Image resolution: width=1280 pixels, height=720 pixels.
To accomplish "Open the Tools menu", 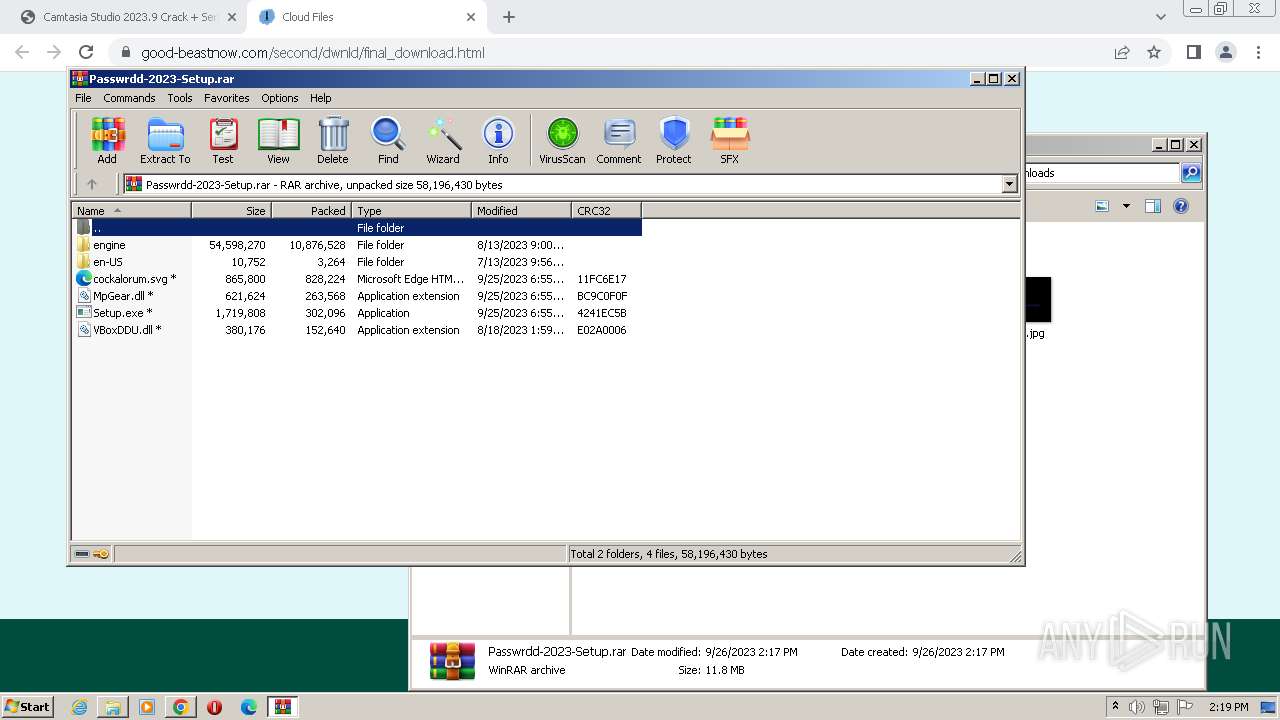I will (180, 98).
